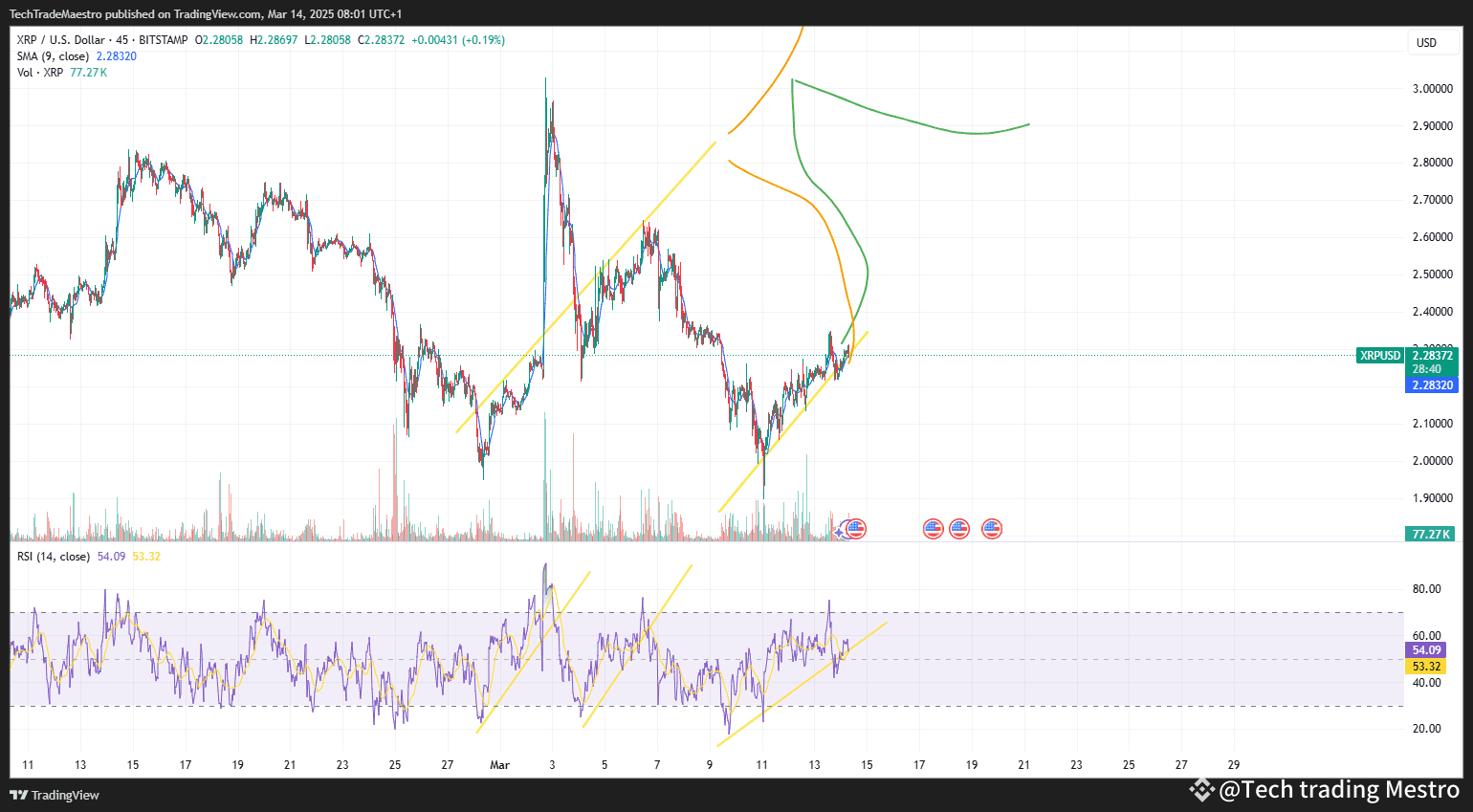
Task: Click the 2.00000 price axis label
Action: click(1433, 461)
